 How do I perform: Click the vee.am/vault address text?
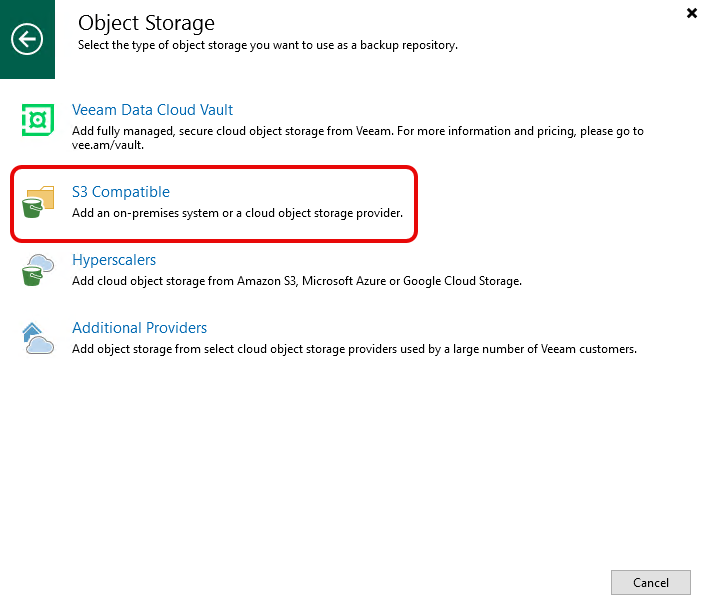(x=108, y=145)
